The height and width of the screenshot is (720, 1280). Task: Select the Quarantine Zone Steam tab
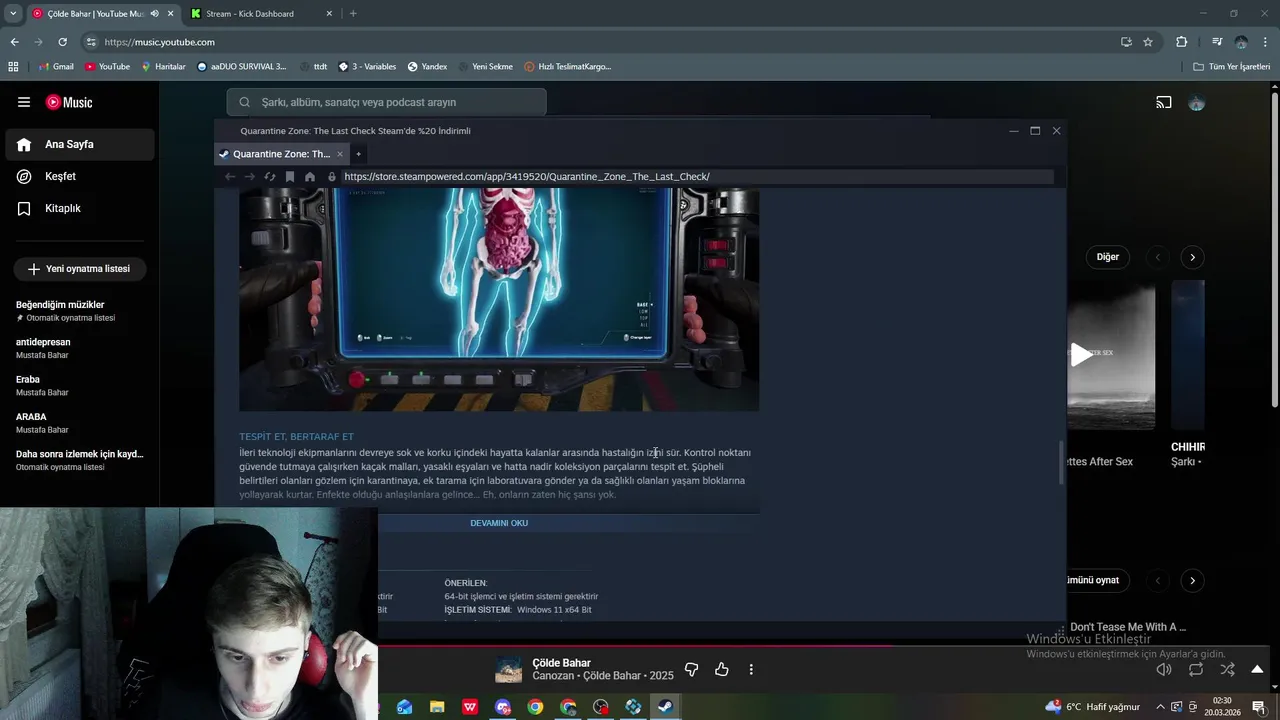pyautogui.click(x=281, y=154)
